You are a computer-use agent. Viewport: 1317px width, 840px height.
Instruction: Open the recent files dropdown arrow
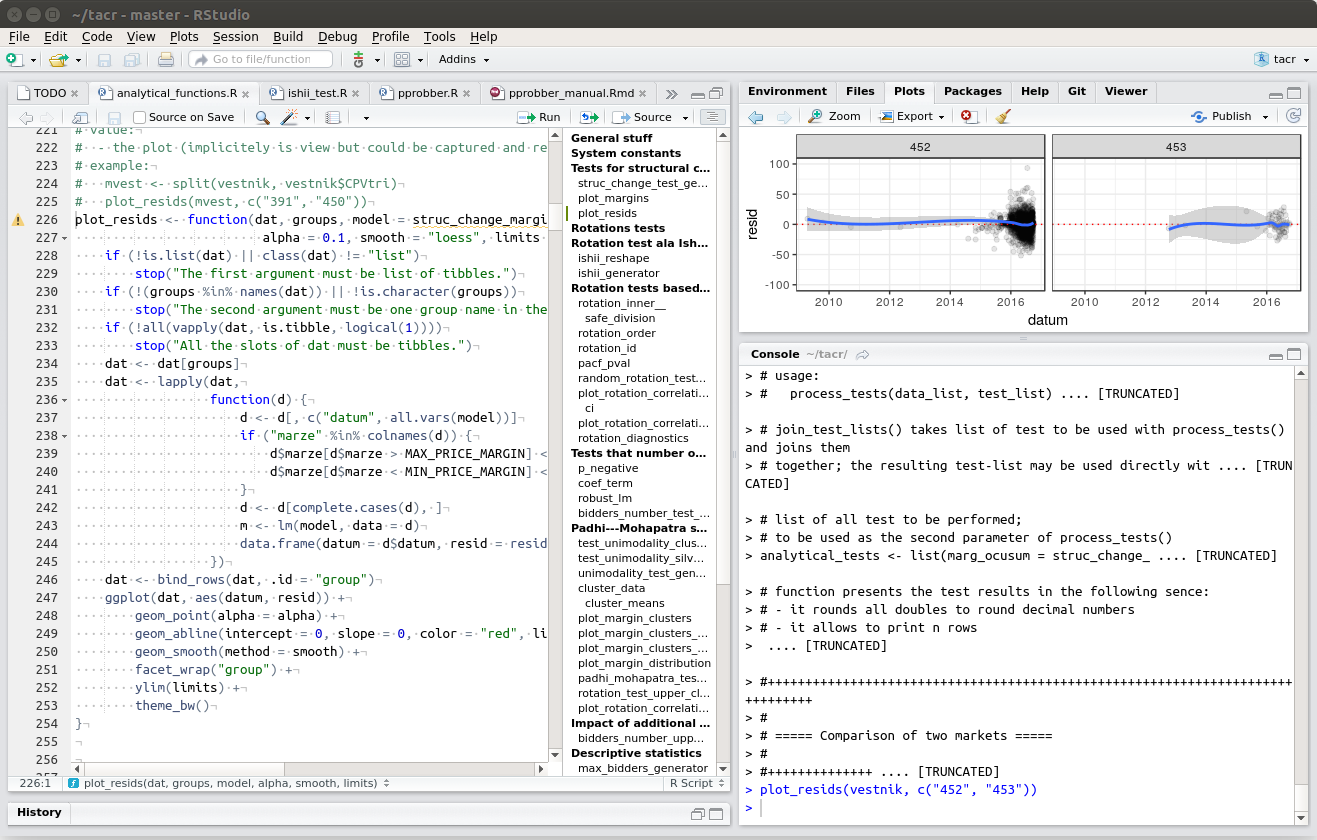pyautogui.click(x=78, y=60)
